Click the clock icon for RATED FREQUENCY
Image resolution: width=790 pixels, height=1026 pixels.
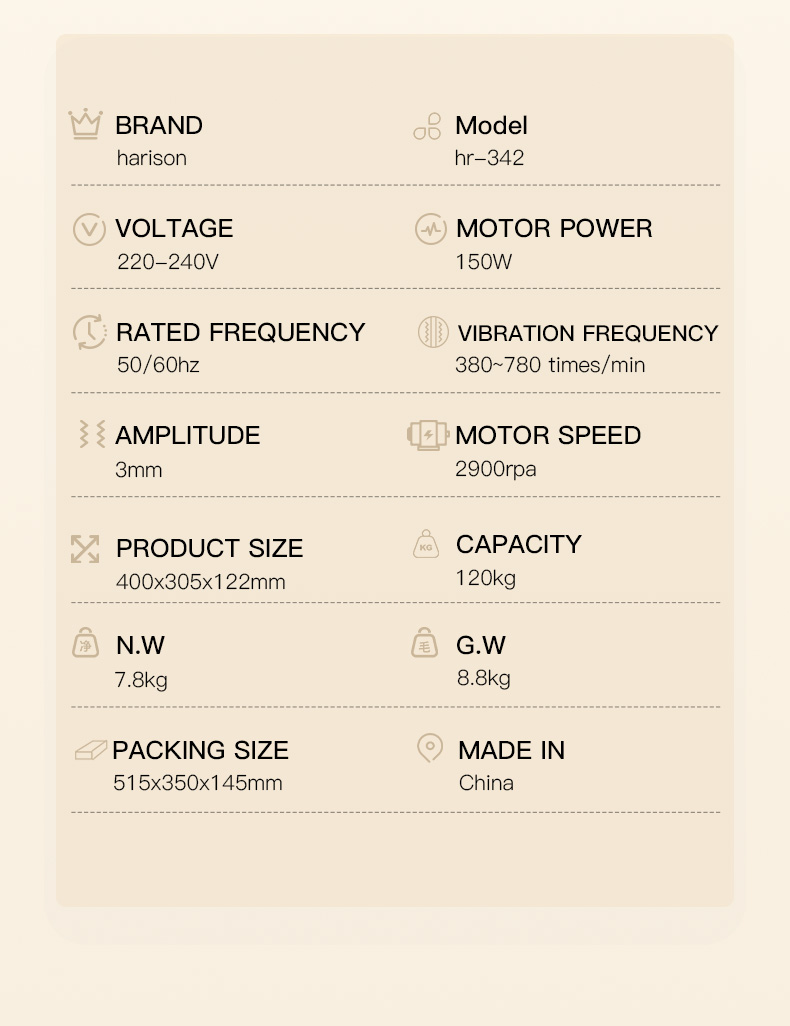pos(89,332)
